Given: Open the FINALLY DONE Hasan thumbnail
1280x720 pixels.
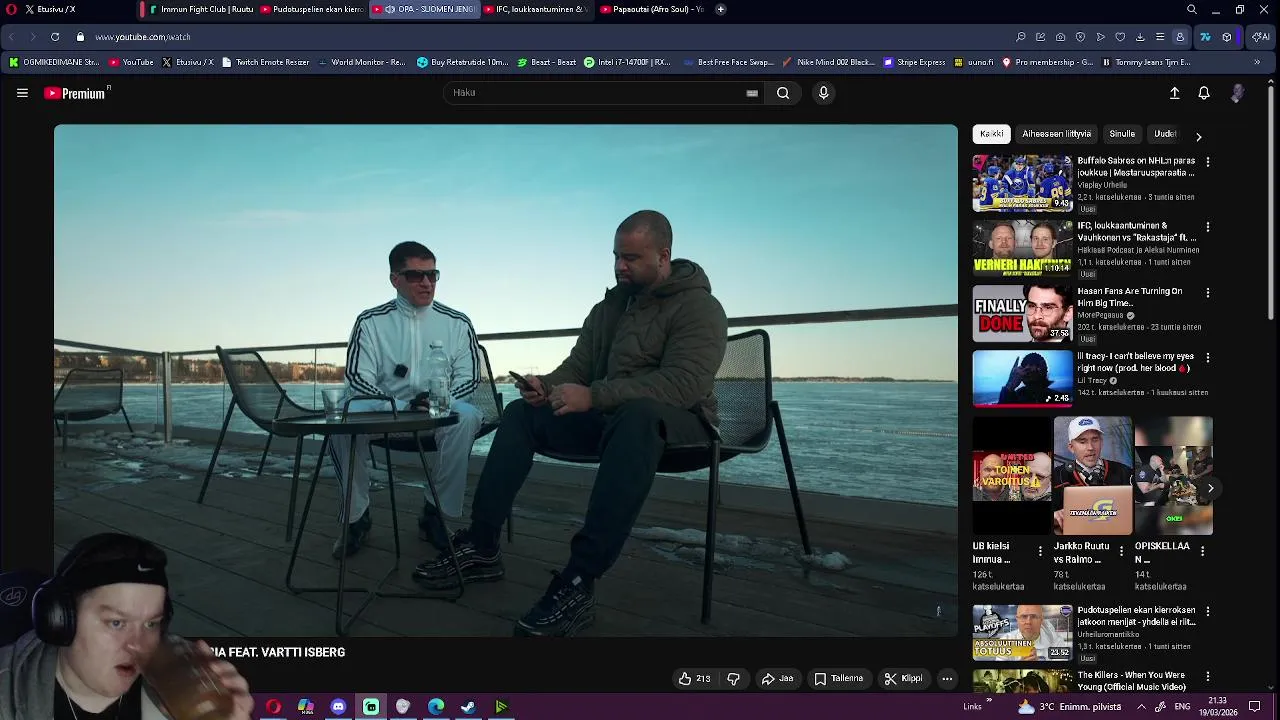Looking at the screenshot, I should (x=1022, y=313).
